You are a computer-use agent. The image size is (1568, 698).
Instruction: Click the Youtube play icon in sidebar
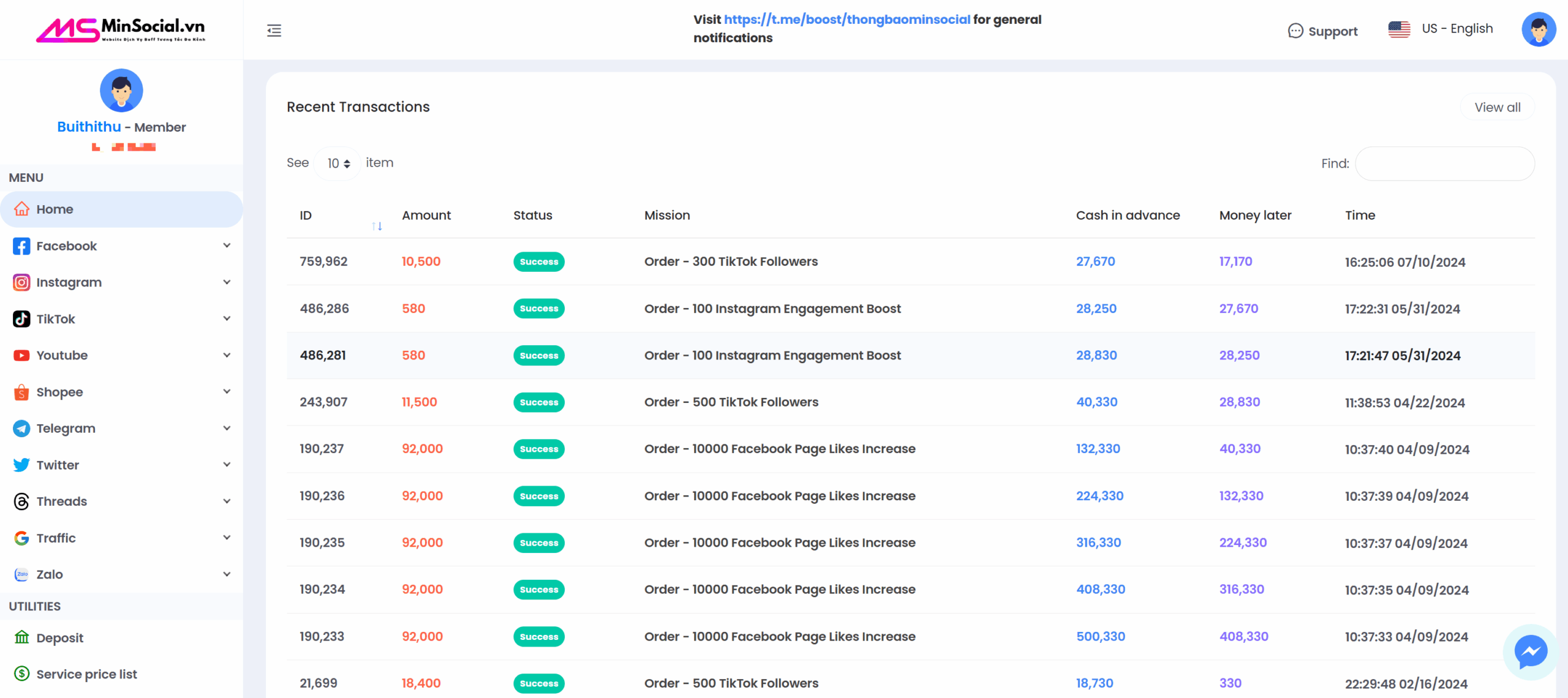pos(21,356)
